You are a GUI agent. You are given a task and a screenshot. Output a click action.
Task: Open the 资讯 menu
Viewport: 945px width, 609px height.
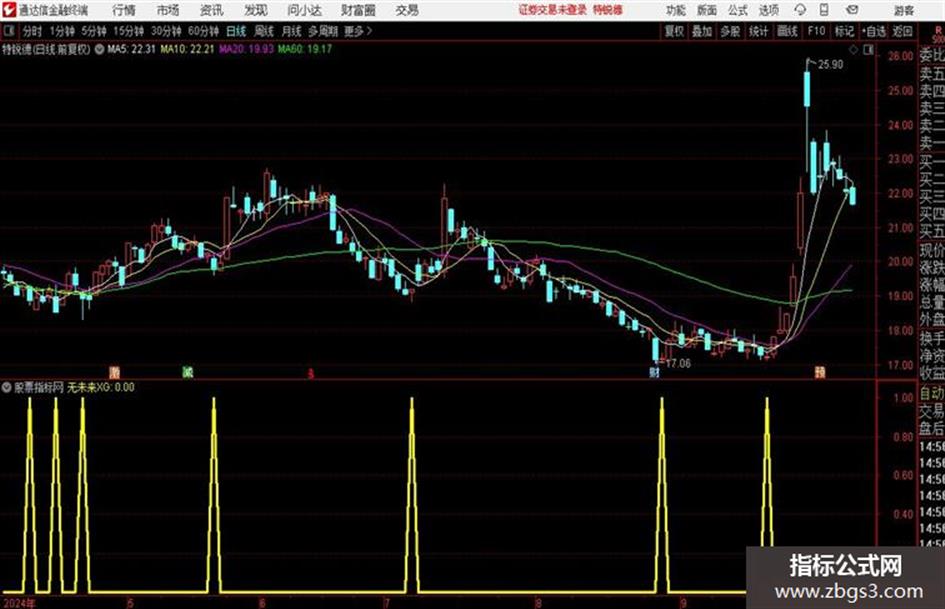point(212,10)
